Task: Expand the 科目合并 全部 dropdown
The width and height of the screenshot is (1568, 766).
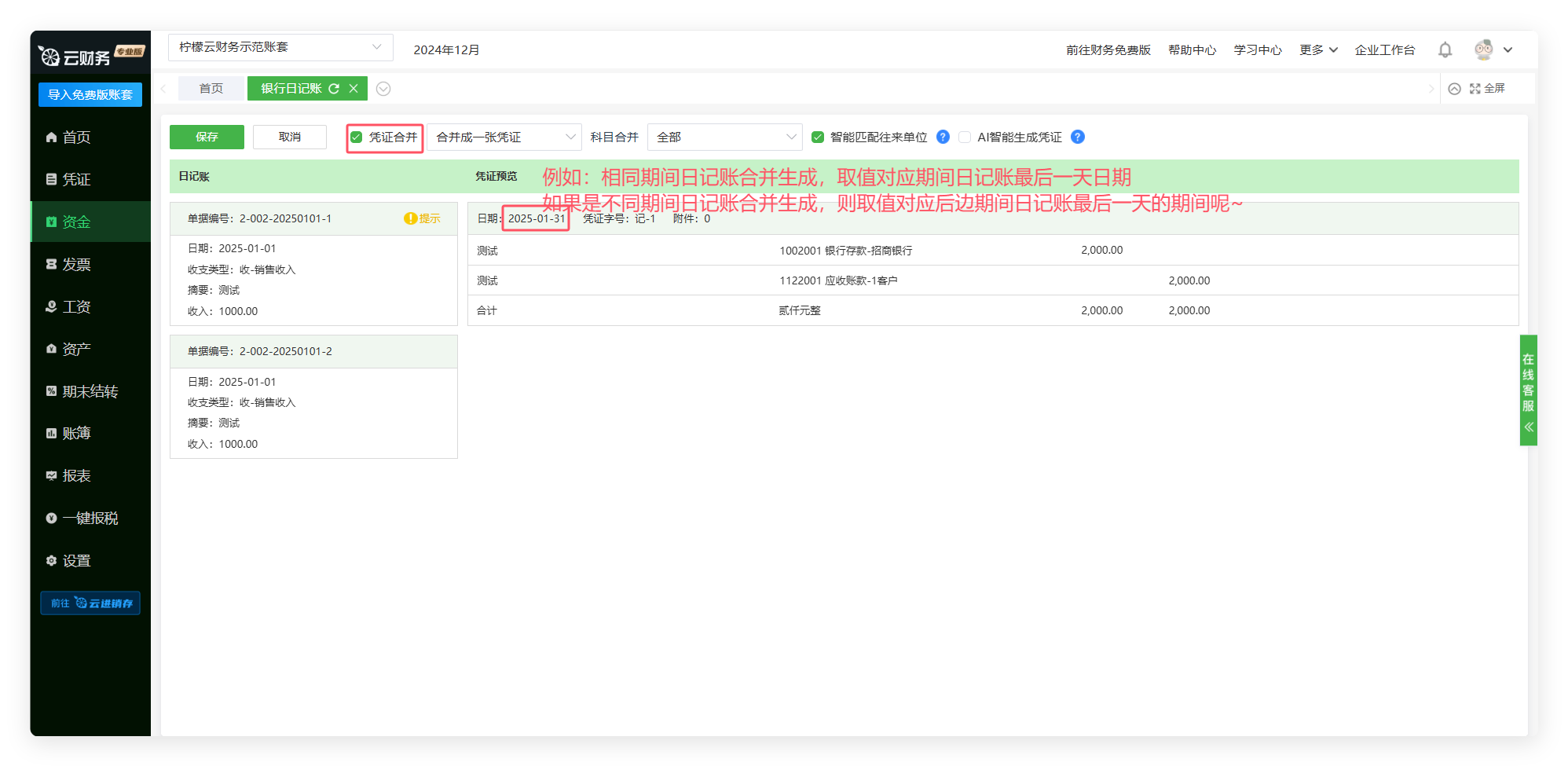Action: (724, 137)
